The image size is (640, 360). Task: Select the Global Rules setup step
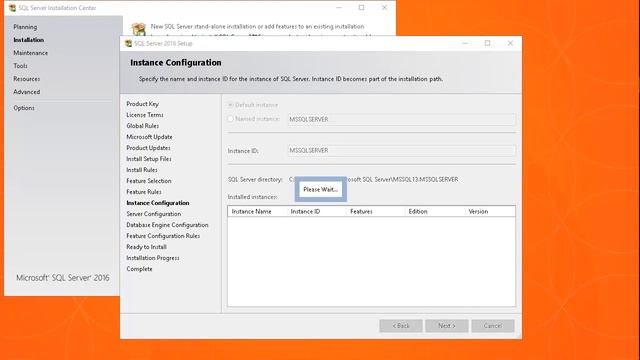tap(142, 126)
